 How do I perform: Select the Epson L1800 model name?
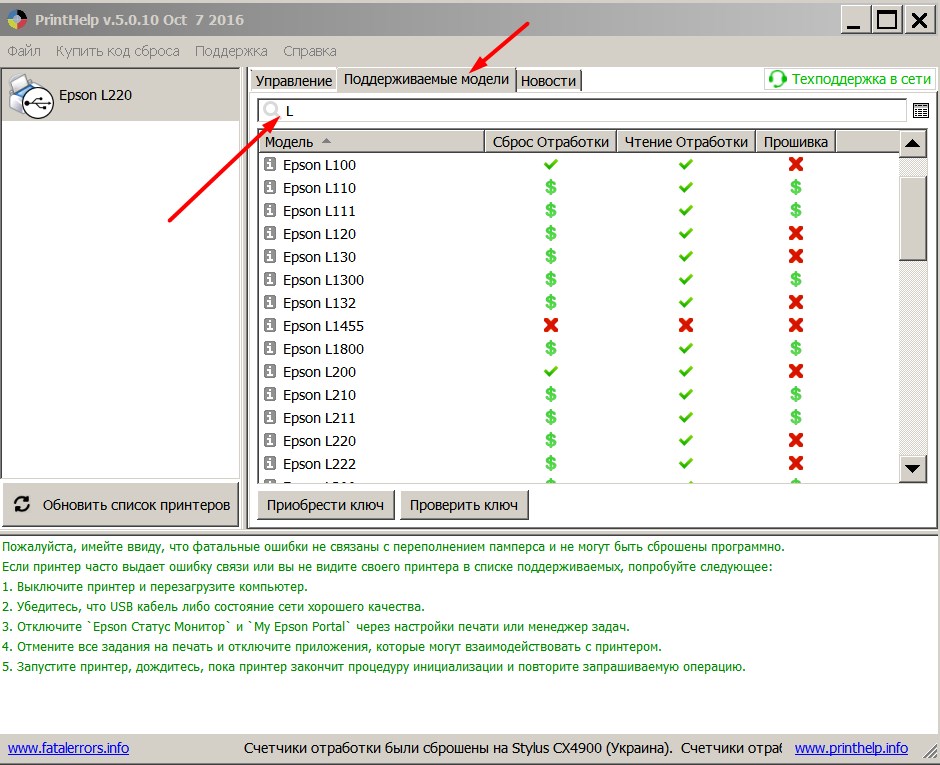point(323,349)
